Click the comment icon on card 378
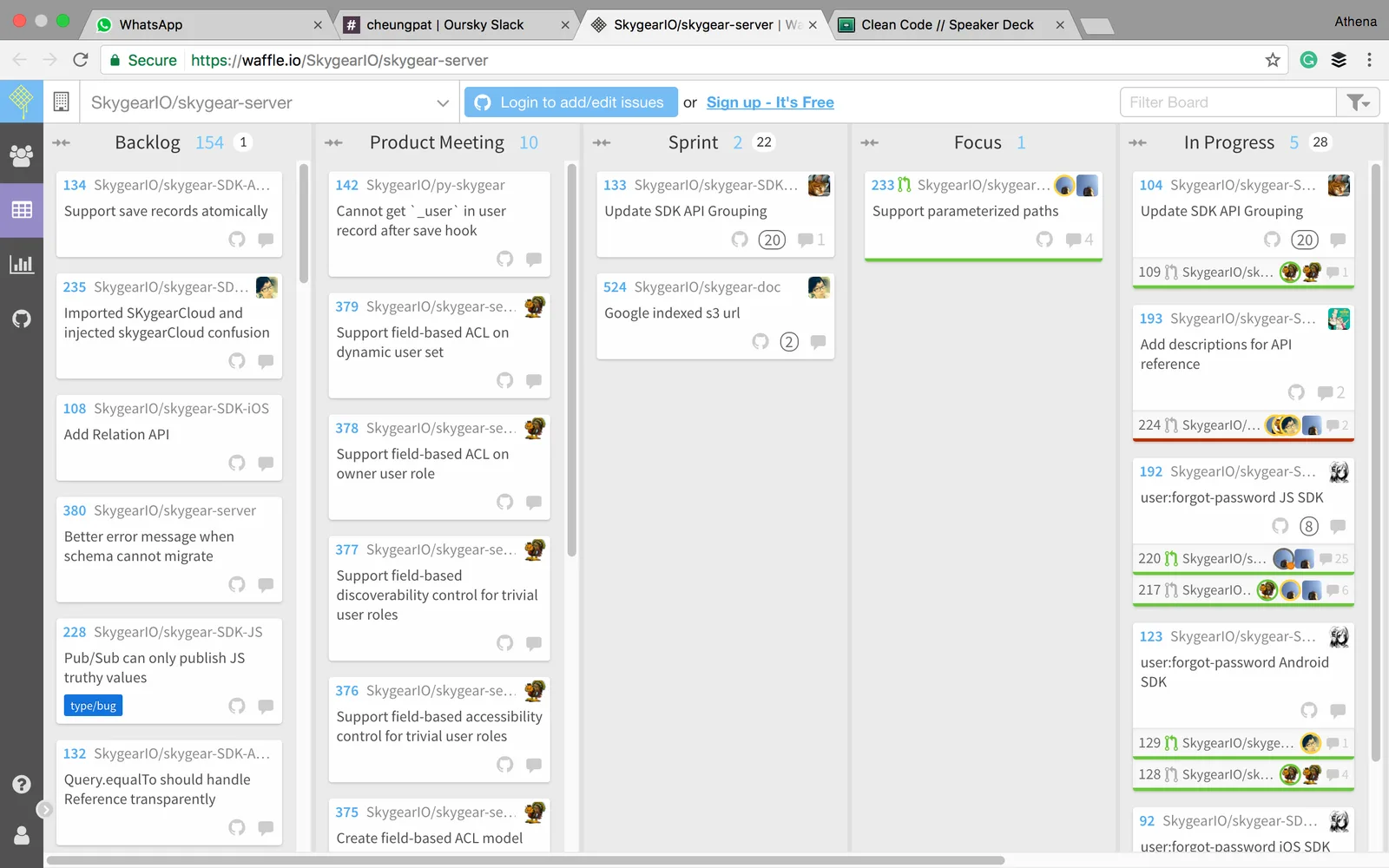This screenshot has width=1389, height=868. pyautogui.click(x=534, y=503)
